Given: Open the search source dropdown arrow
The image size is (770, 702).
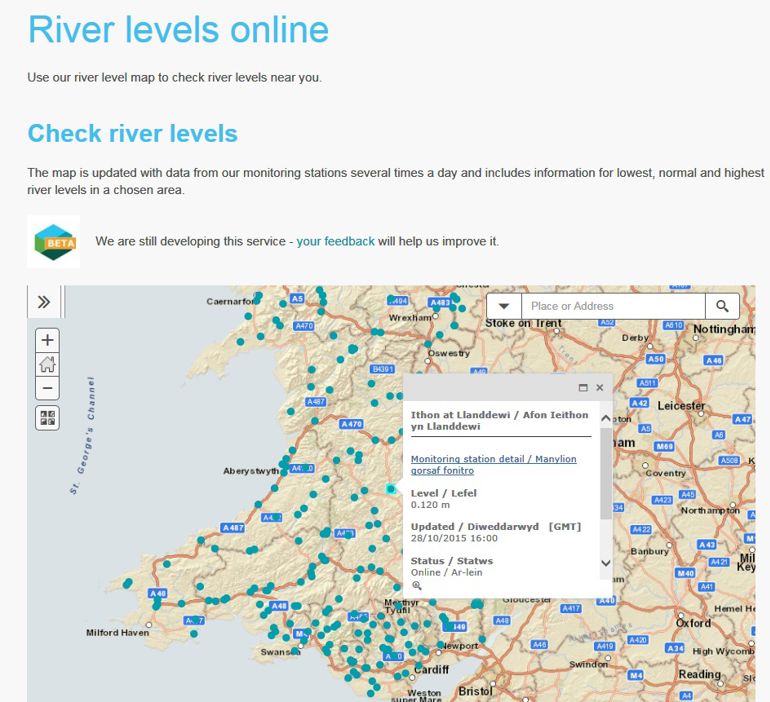Looking at the screenshot, I should 504,306.
